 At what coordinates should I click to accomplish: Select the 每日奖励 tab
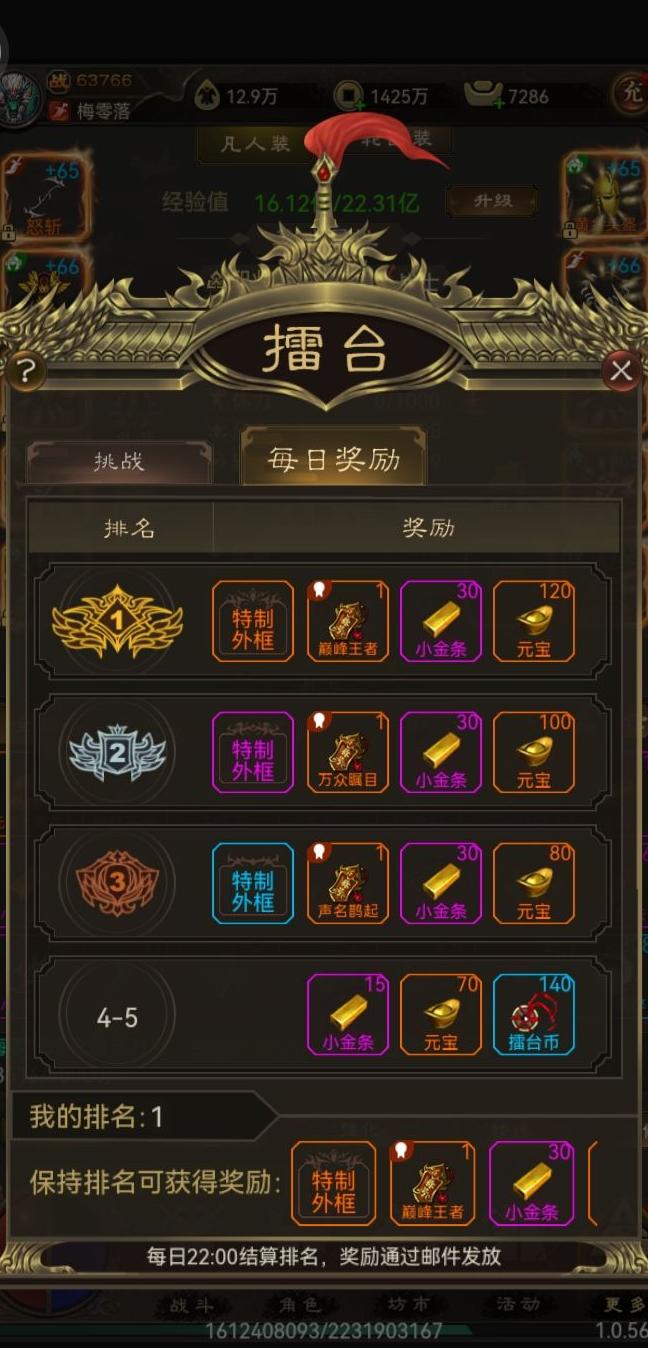coord(334,459)
